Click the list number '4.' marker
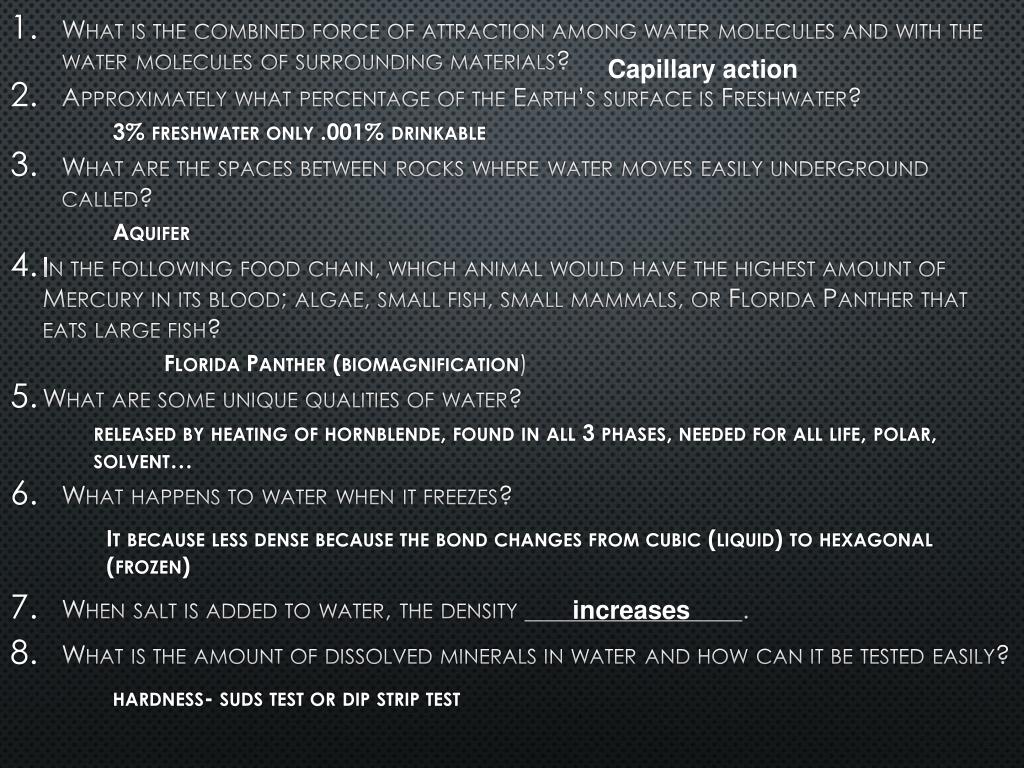Viewport: 1024px width, 768px height. coord(24,266)
